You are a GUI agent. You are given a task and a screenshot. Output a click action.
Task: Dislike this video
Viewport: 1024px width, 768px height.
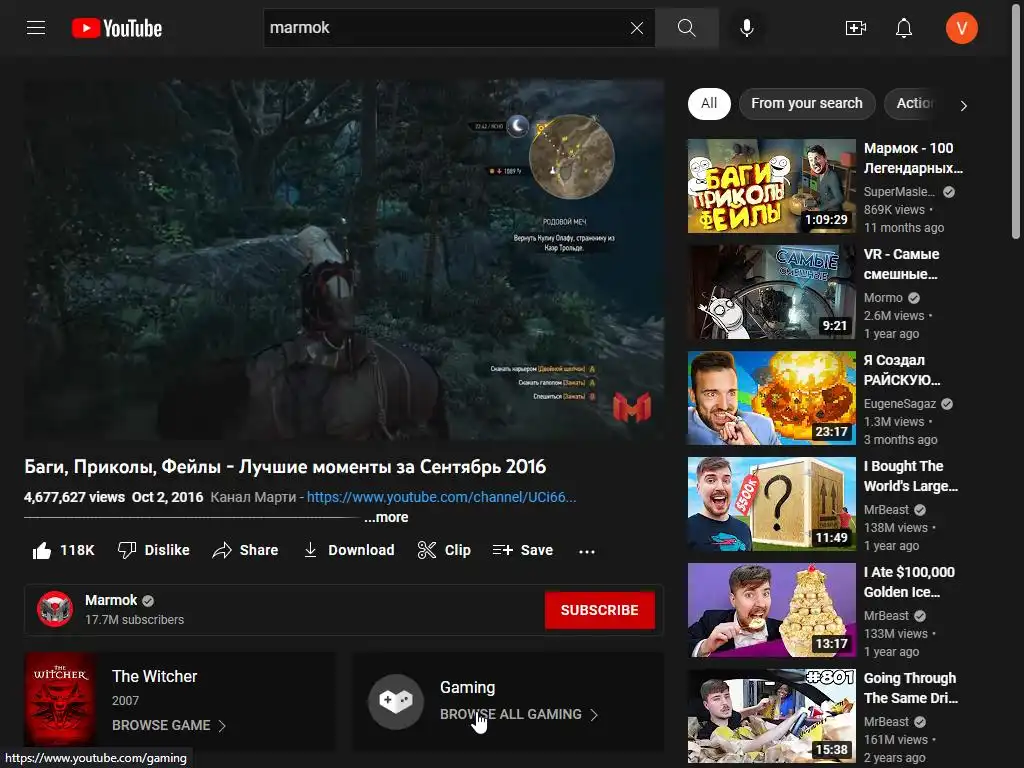153,551
